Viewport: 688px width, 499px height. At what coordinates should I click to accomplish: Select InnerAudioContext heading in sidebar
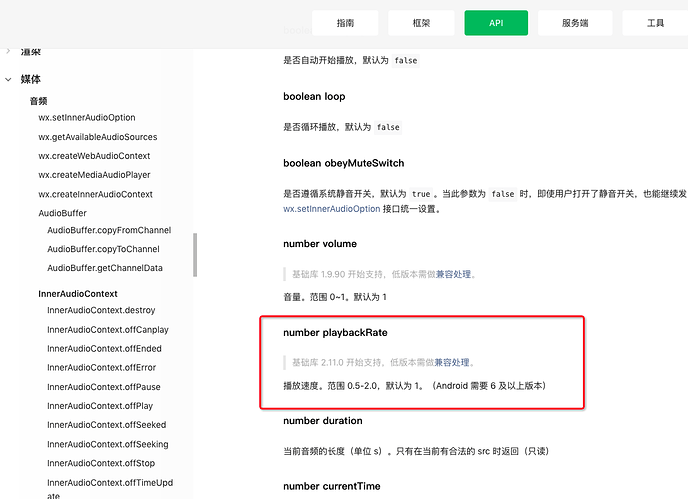(x=78, y=294)
